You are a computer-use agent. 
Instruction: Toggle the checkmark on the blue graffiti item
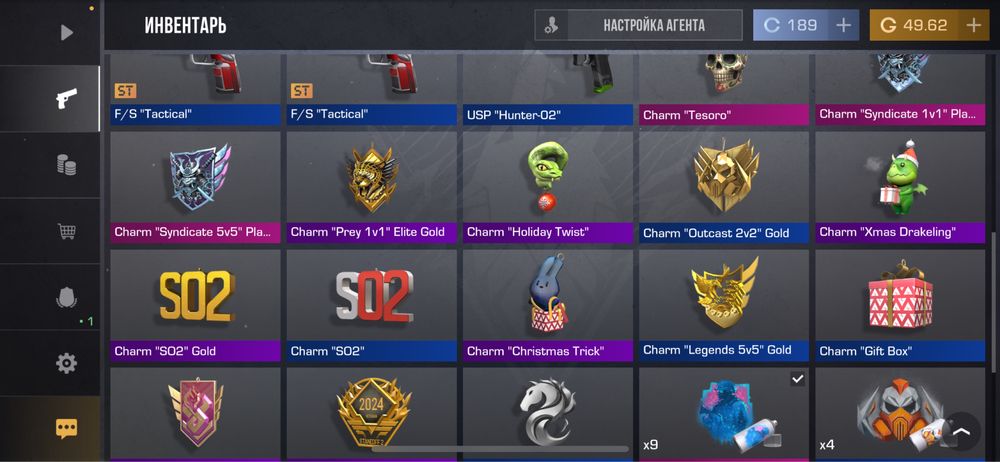(x=797, y=379)
